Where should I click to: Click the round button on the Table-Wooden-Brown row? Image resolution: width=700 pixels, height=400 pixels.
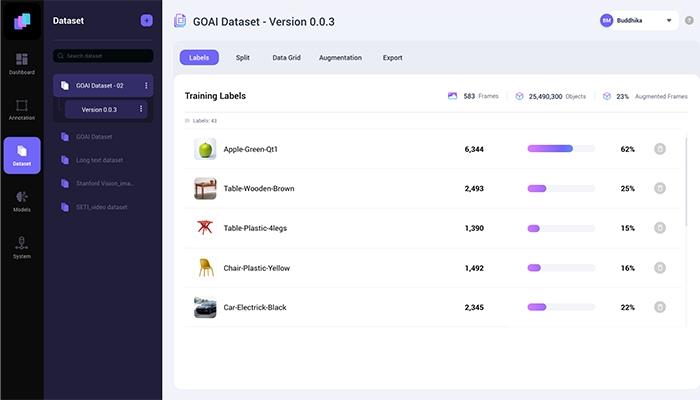660,188
